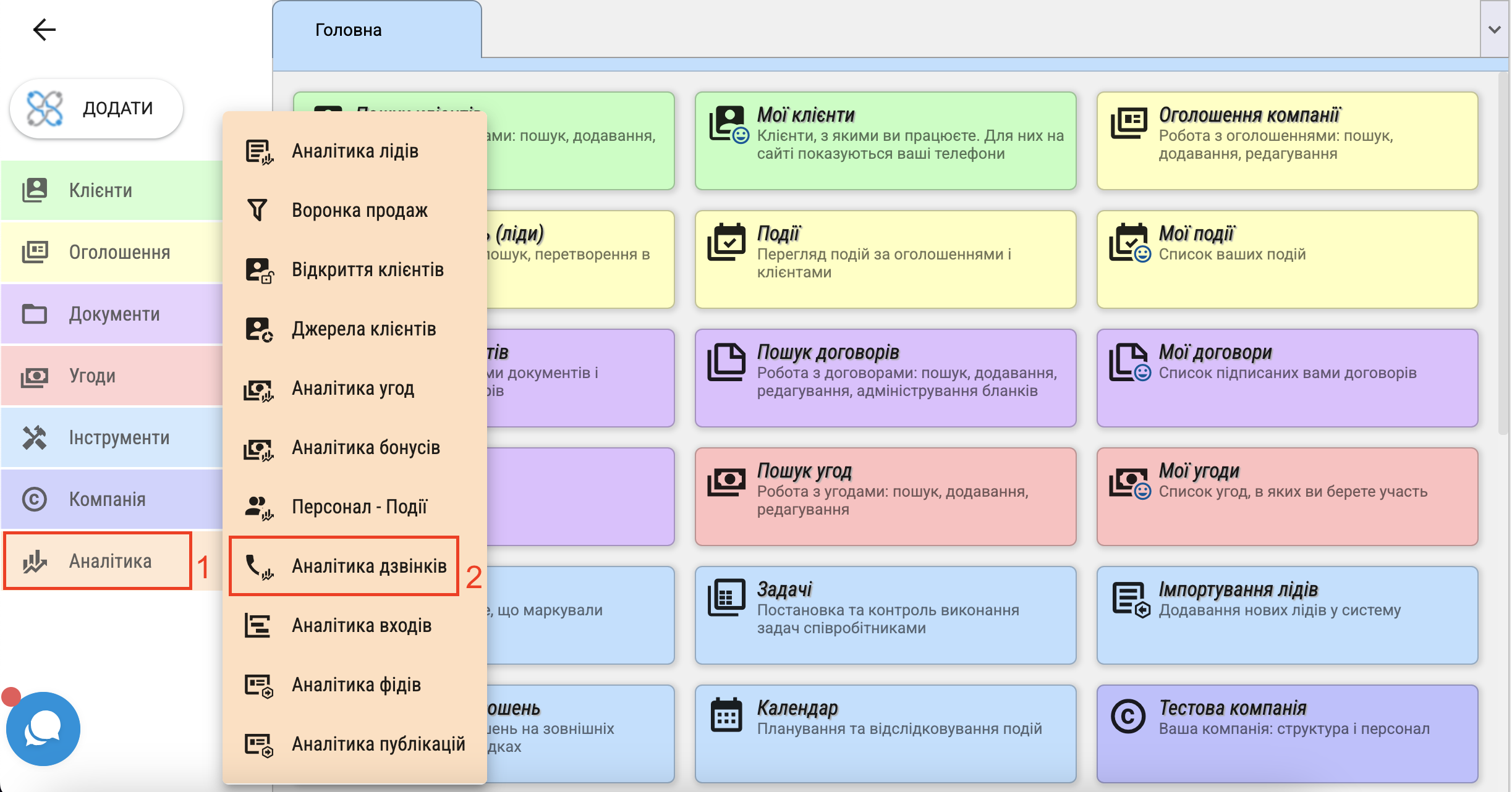The width and height of the screenshot is (1512, 792).
Task: Select Персонал - Події menu entry
Action: point(355,507)
